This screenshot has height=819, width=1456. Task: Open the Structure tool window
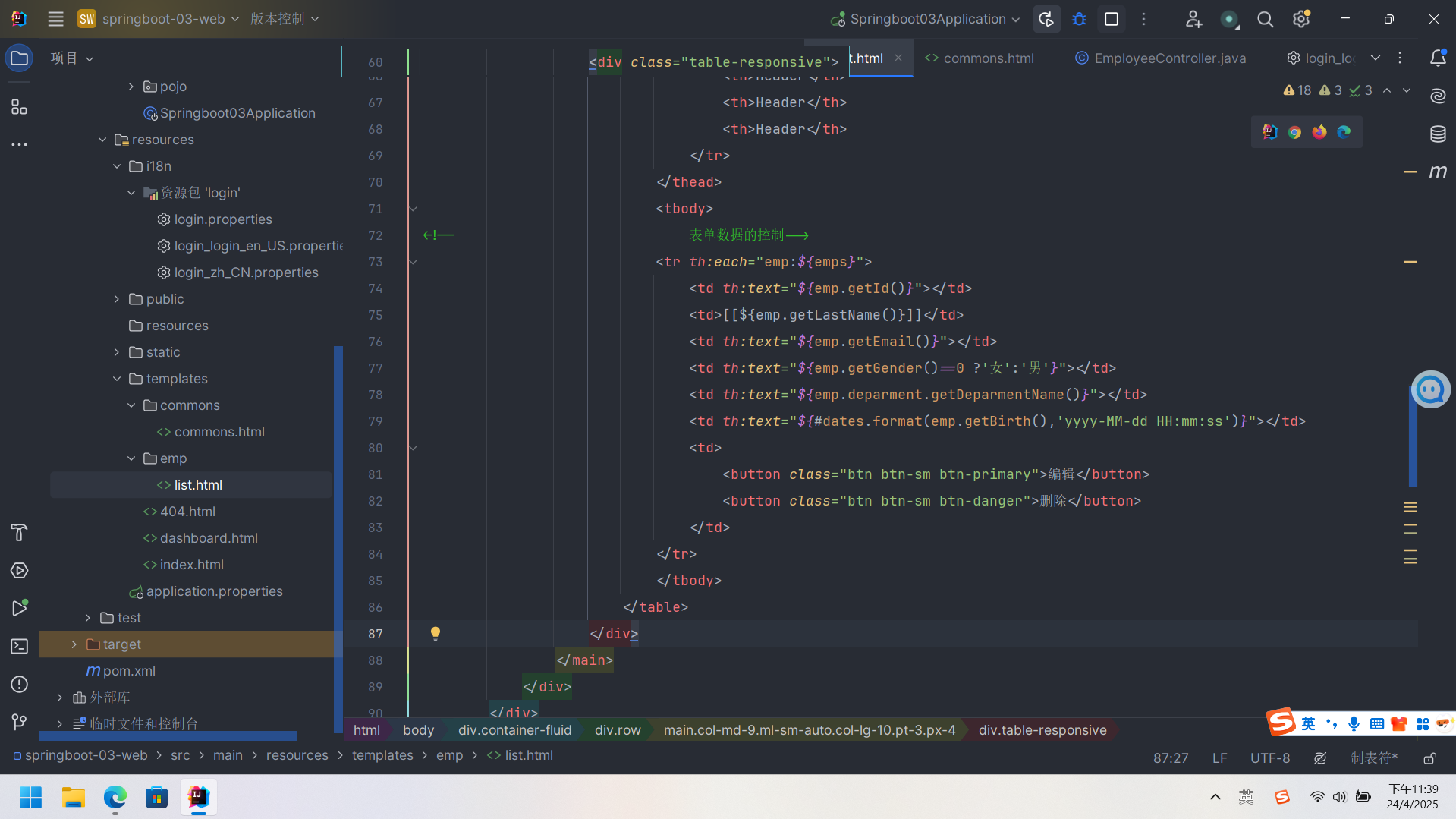[19, 107]
